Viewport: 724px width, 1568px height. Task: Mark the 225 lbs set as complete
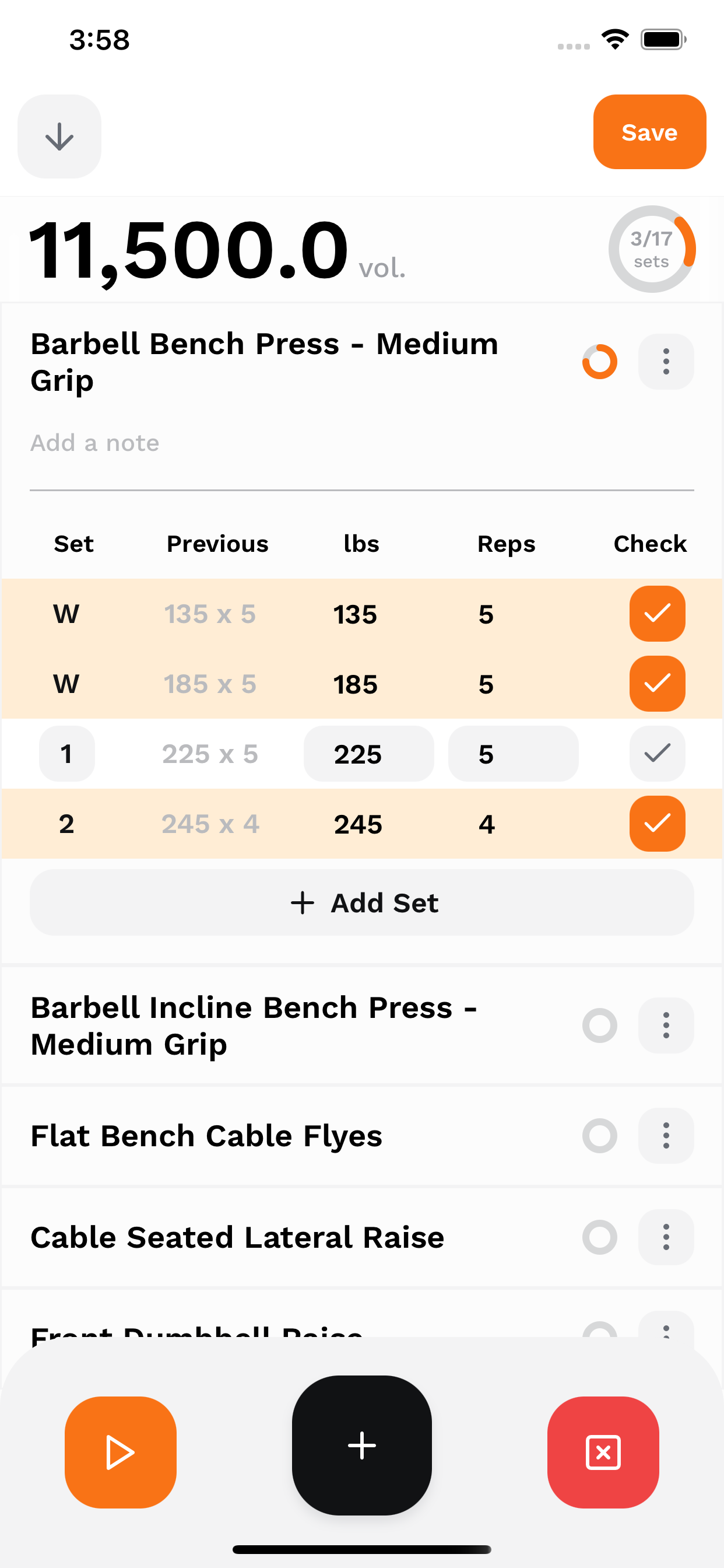tap(657, 754)
